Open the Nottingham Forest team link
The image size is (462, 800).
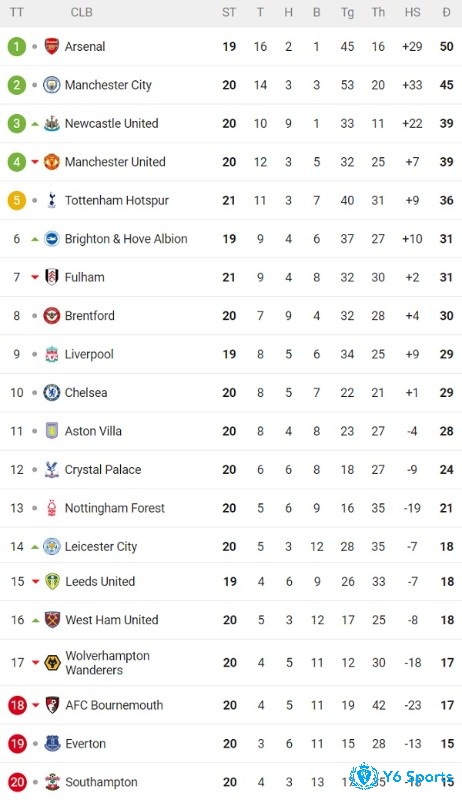point(115,508)
